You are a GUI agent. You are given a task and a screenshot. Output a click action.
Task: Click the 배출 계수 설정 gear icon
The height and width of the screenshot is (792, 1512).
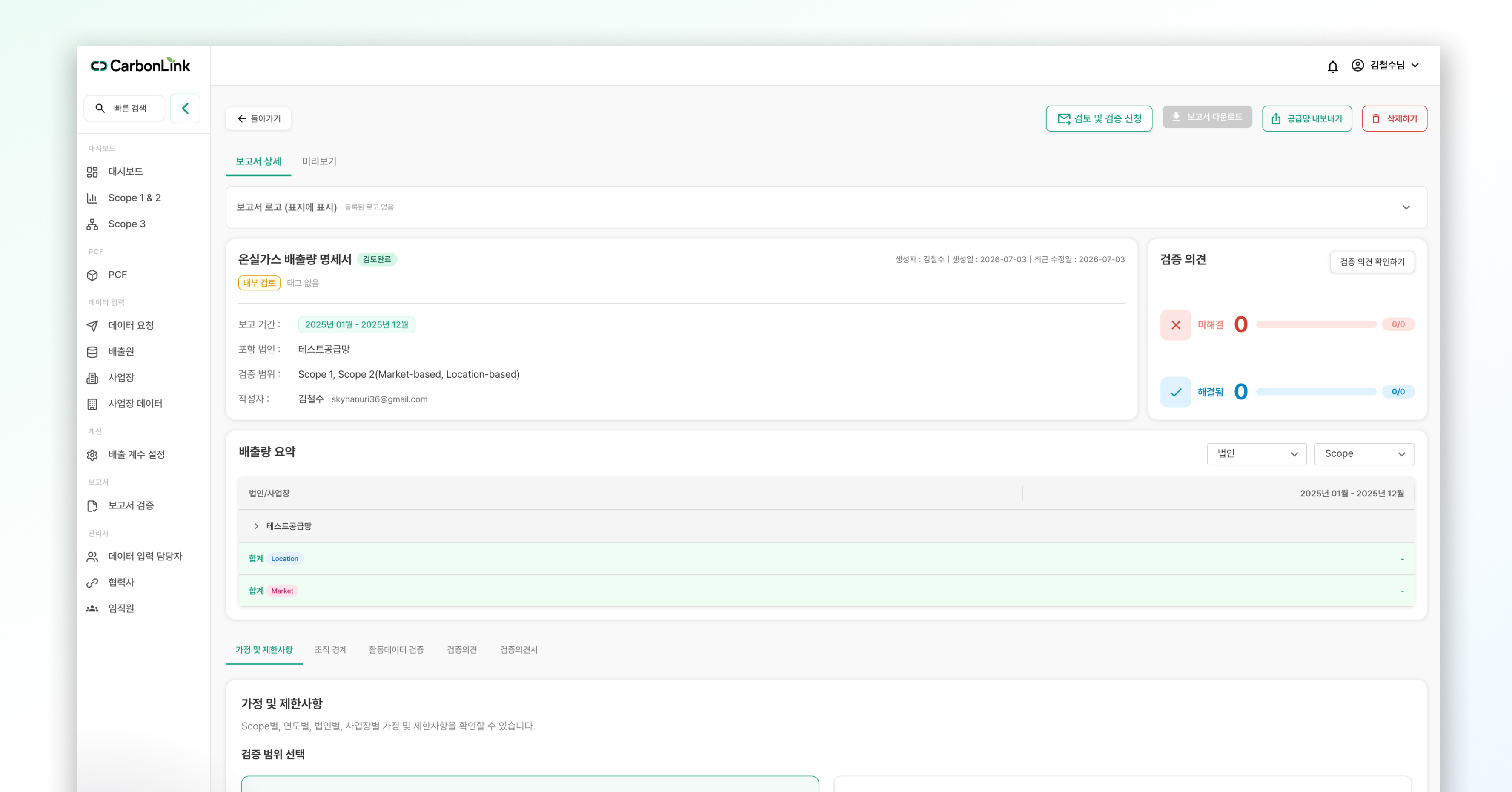pos(92,455)
